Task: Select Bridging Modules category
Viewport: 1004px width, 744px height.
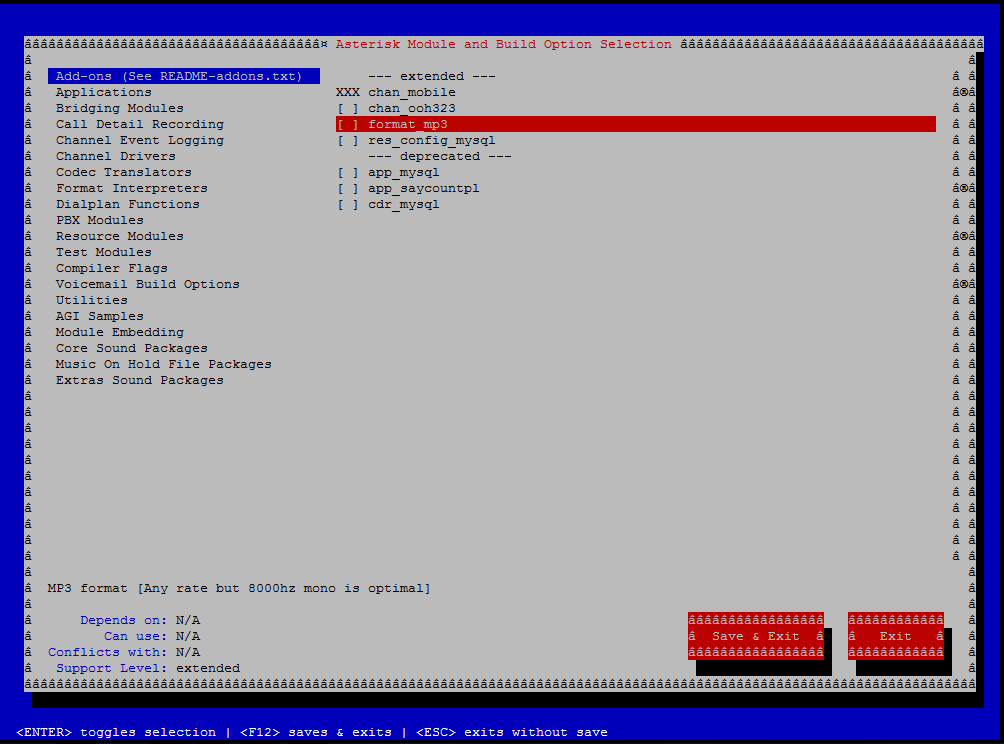Action: pyautogui.click(x=120, y=108)
